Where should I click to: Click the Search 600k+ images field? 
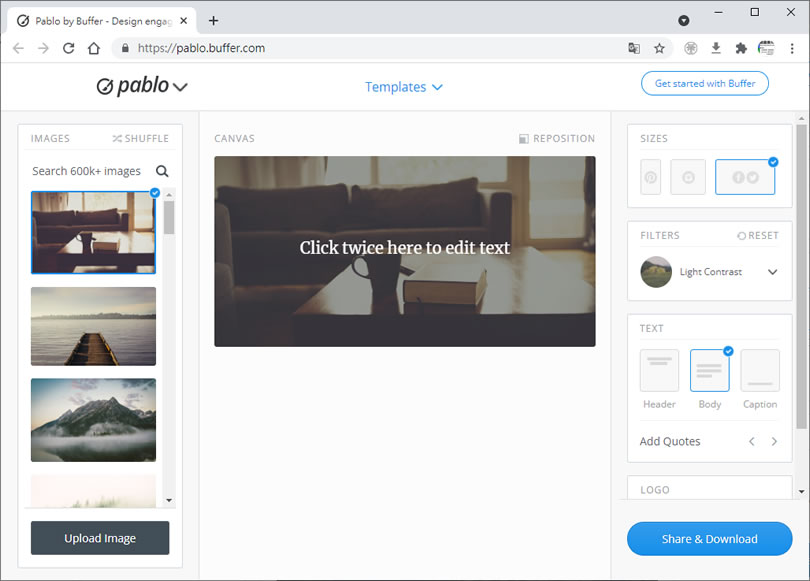(x=87, y=171)
